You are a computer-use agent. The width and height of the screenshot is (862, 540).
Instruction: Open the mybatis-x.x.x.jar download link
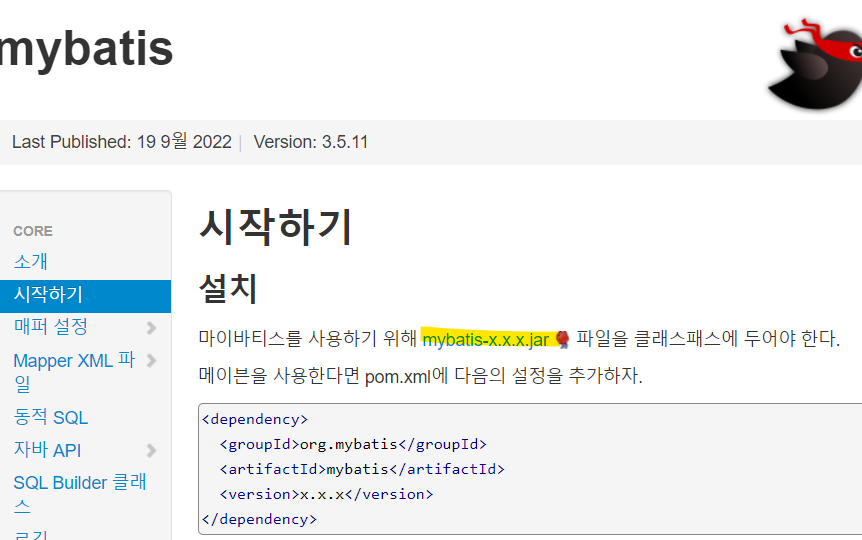pyautogui.click(x=485, y=339)
